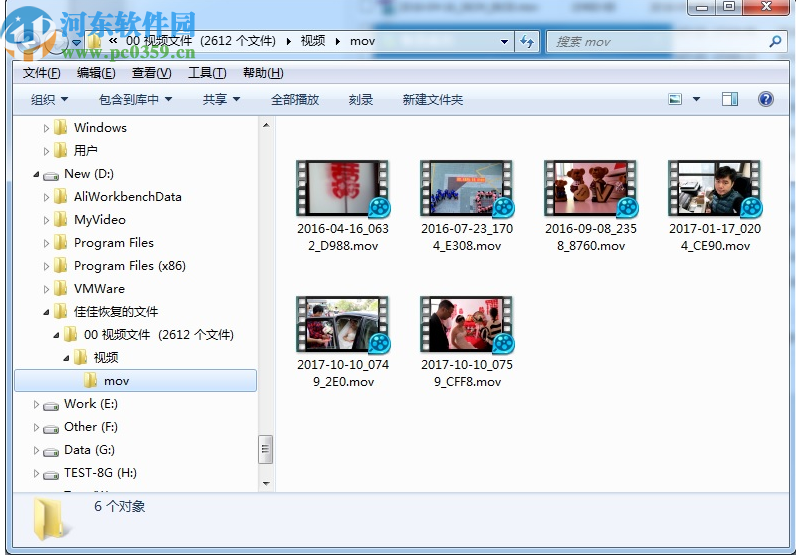Select video 2017-10-10_0749_2E0.mov
Screen dimensions: 796x557
pyautogui.click(x=343, y=342)
